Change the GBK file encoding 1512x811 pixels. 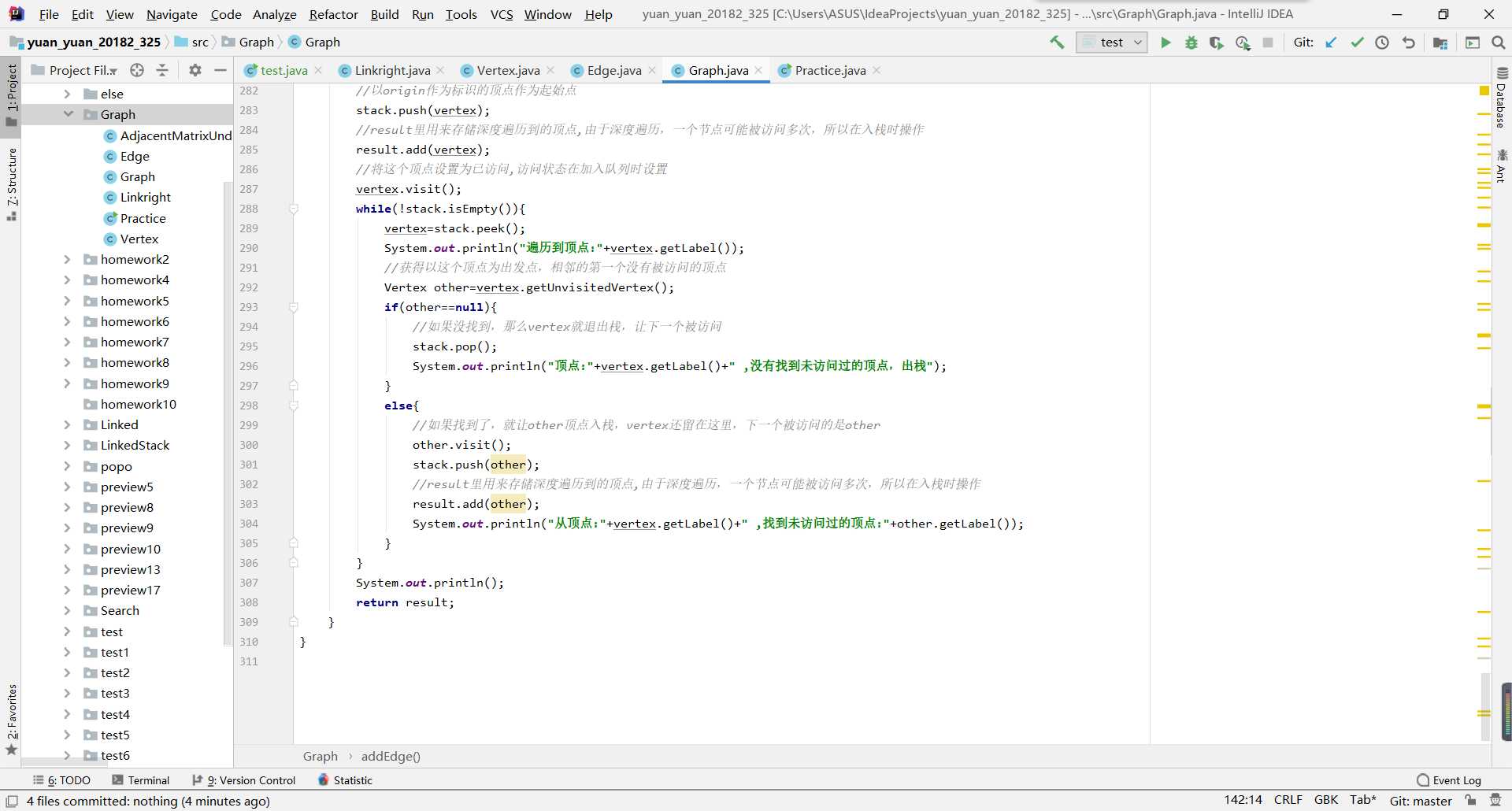click(1326, 800)
